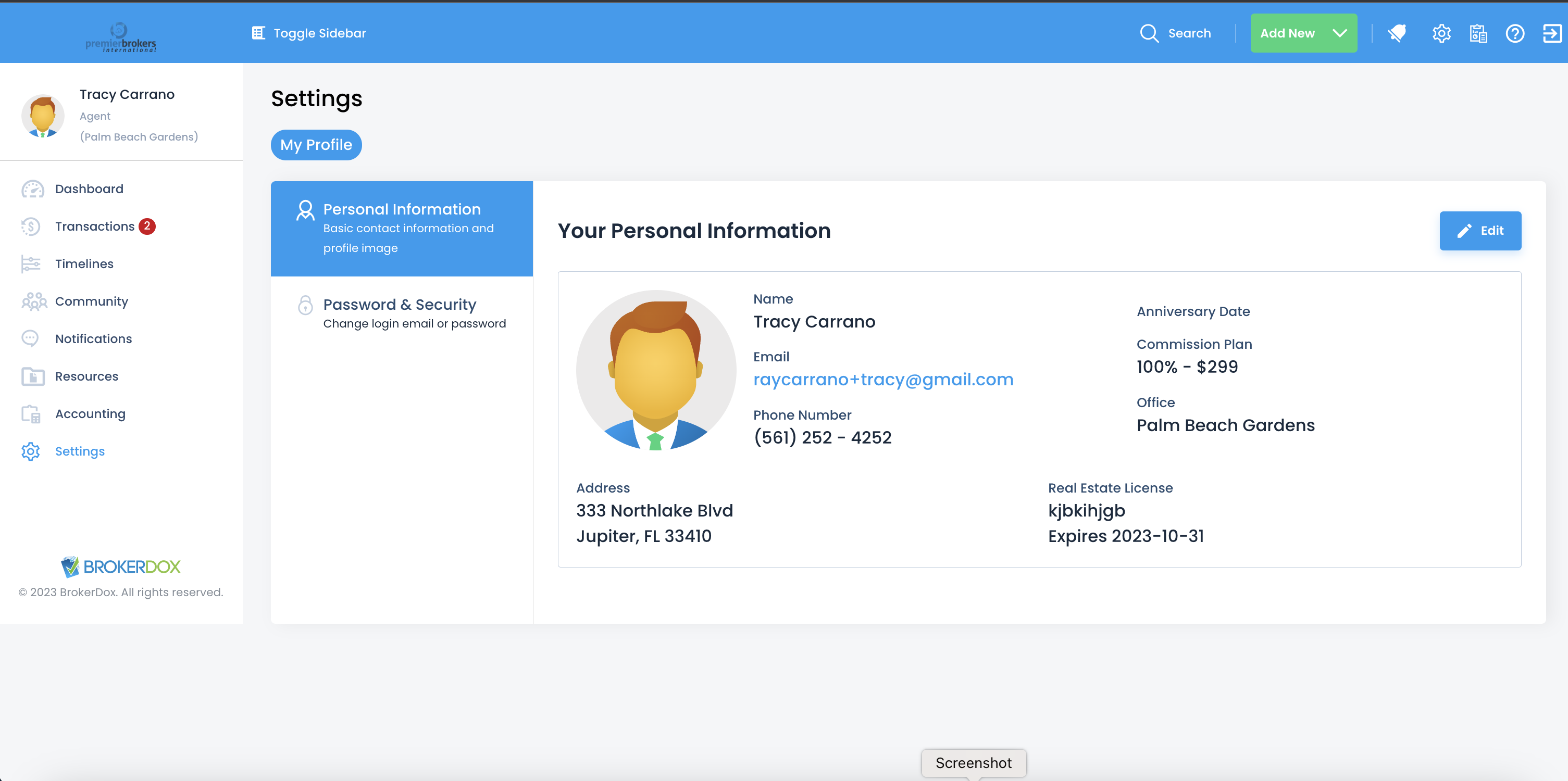The image size is (1568, 781).
Task: Open Accounting in the sidebar menu
Action: 90,414
